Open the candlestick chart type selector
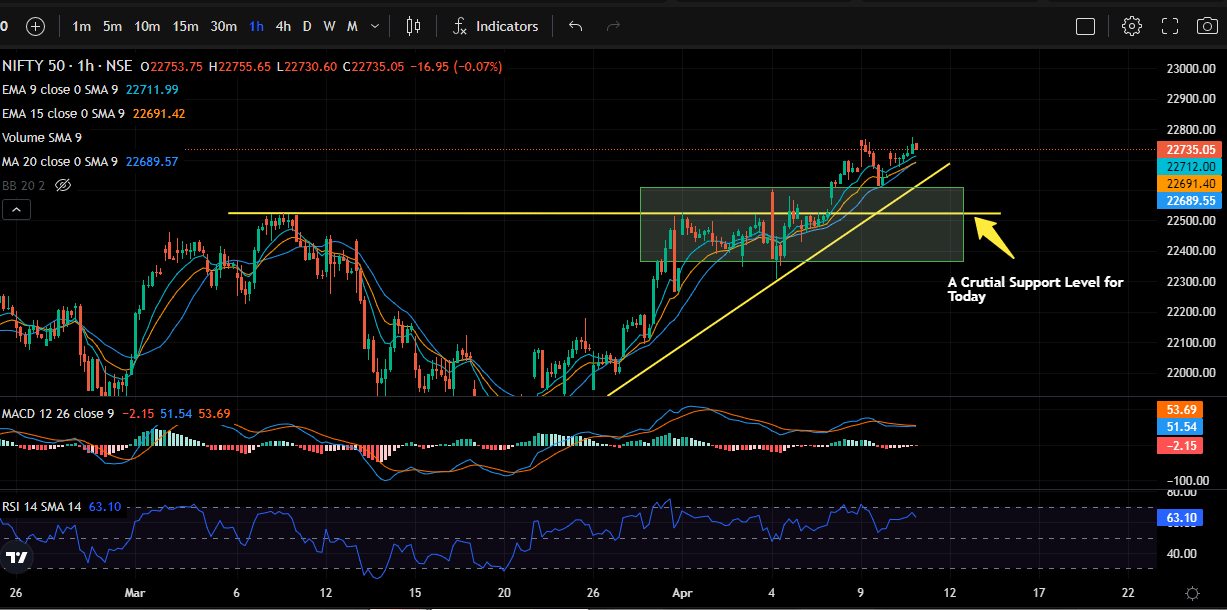Viewport: 1227px width, 610px height. pos(413,26)
